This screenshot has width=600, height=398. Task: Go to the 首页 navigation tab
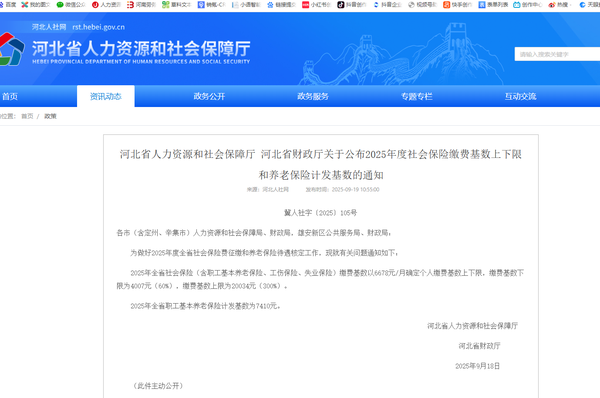(10, 96)
